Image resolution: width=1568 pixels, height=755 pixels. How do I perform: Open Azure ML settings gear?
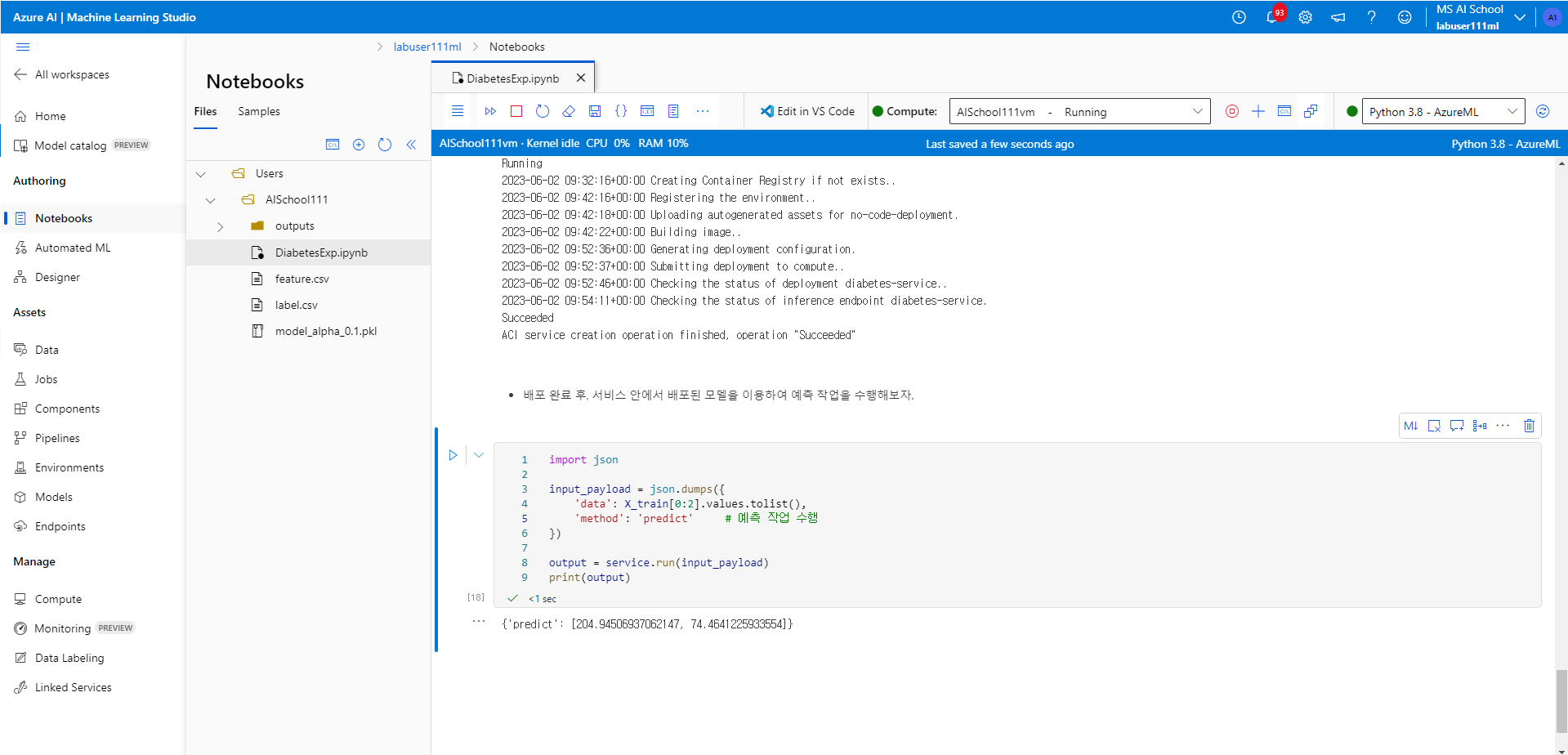[x=1306, y=17]
